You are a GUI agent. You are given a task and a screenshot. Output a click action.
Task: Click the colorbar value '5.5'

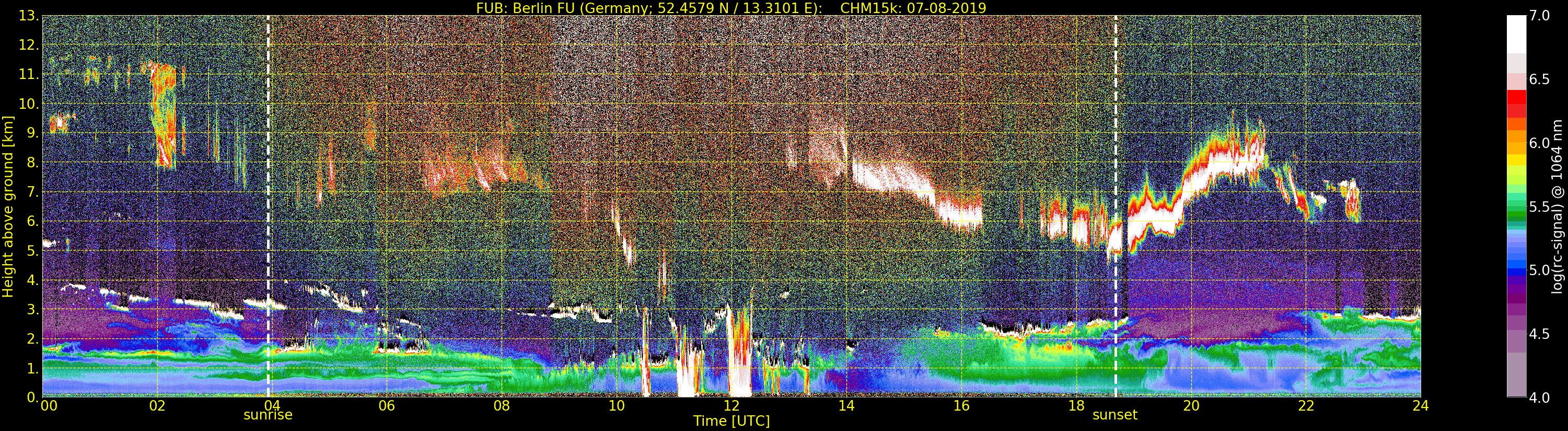pyautogui.click(x=1539, y=207)
